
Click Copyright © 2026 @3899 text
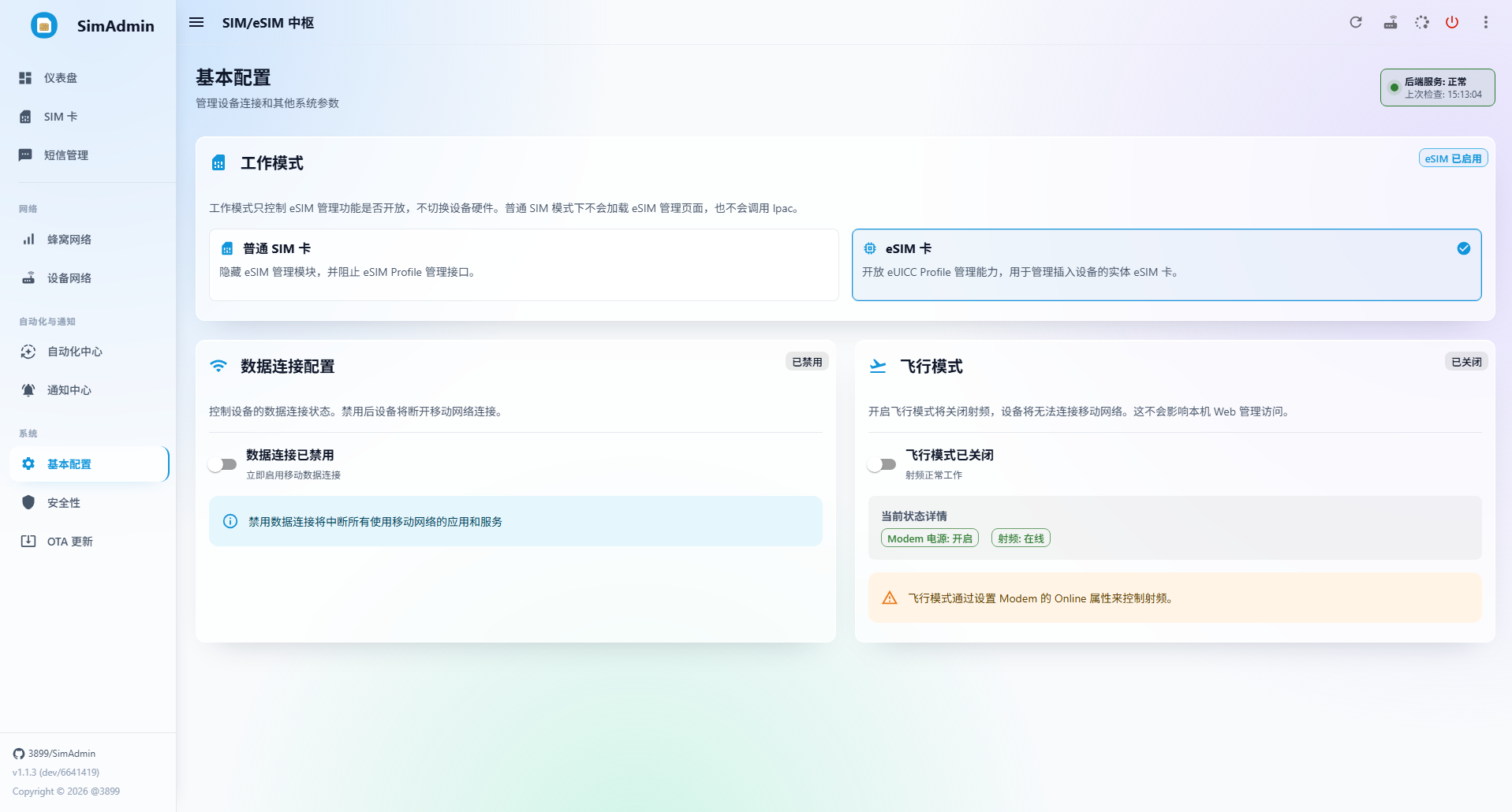click(x=66, y=792)
